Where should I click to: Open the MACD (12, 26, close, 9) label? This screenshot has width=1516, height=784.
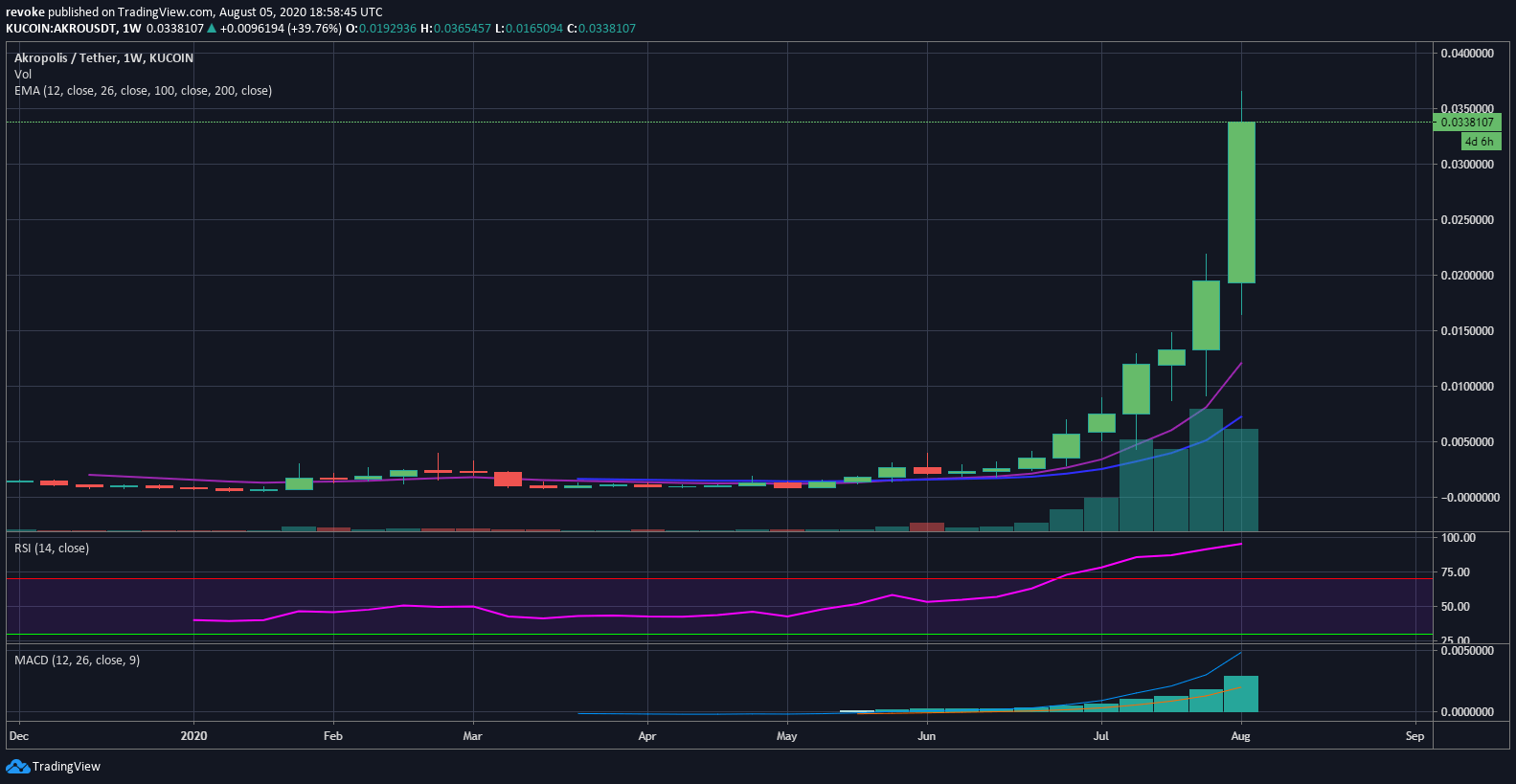(x=77, y=661)
